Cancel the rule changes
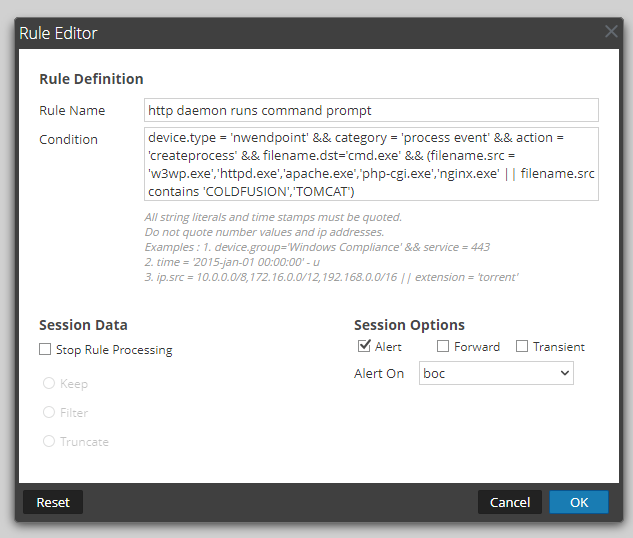Viewport: 633px width, 538px height. (x=510, y=502)
